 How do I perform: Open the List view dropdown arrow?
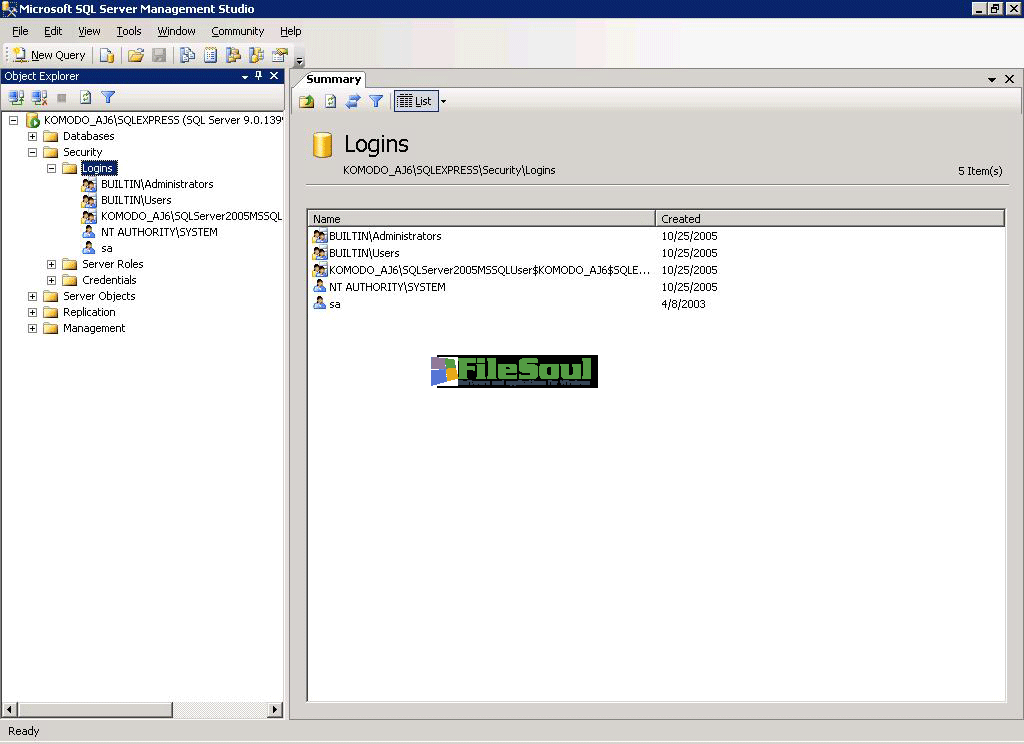pyautogui.click(x=443, y=101)
